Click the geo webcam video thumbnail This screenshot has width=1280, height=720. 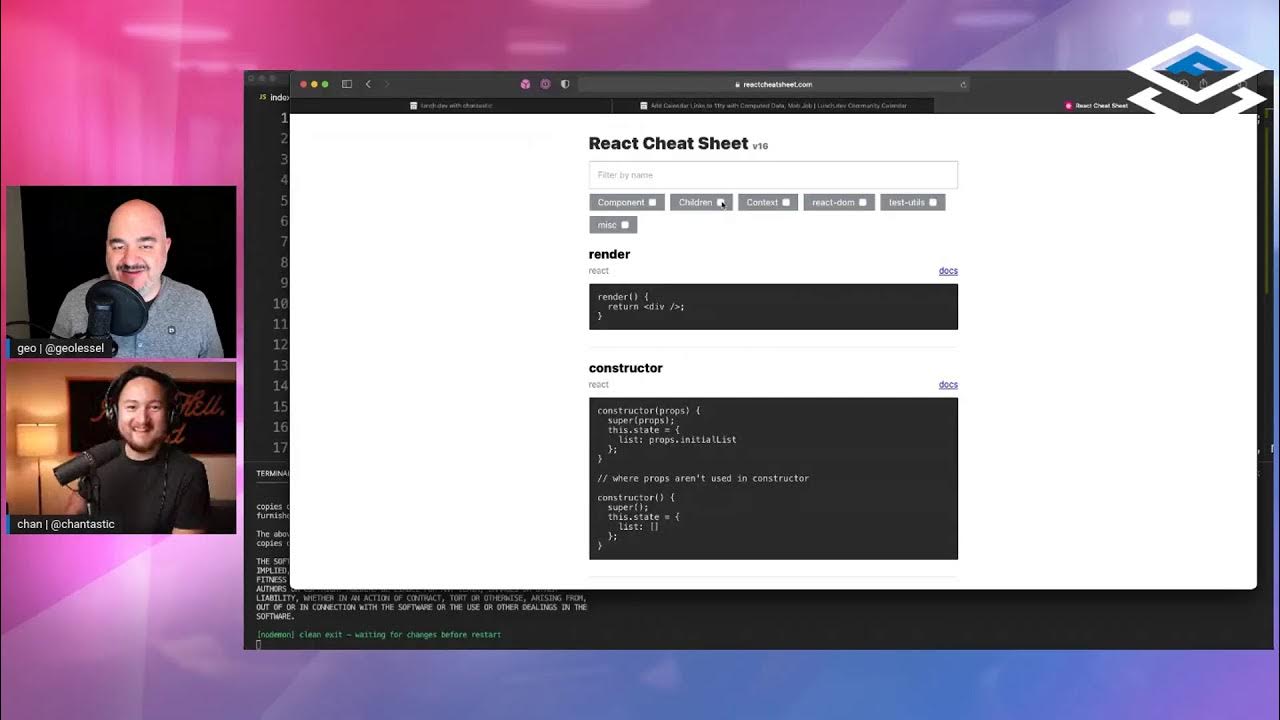point(122,272)
